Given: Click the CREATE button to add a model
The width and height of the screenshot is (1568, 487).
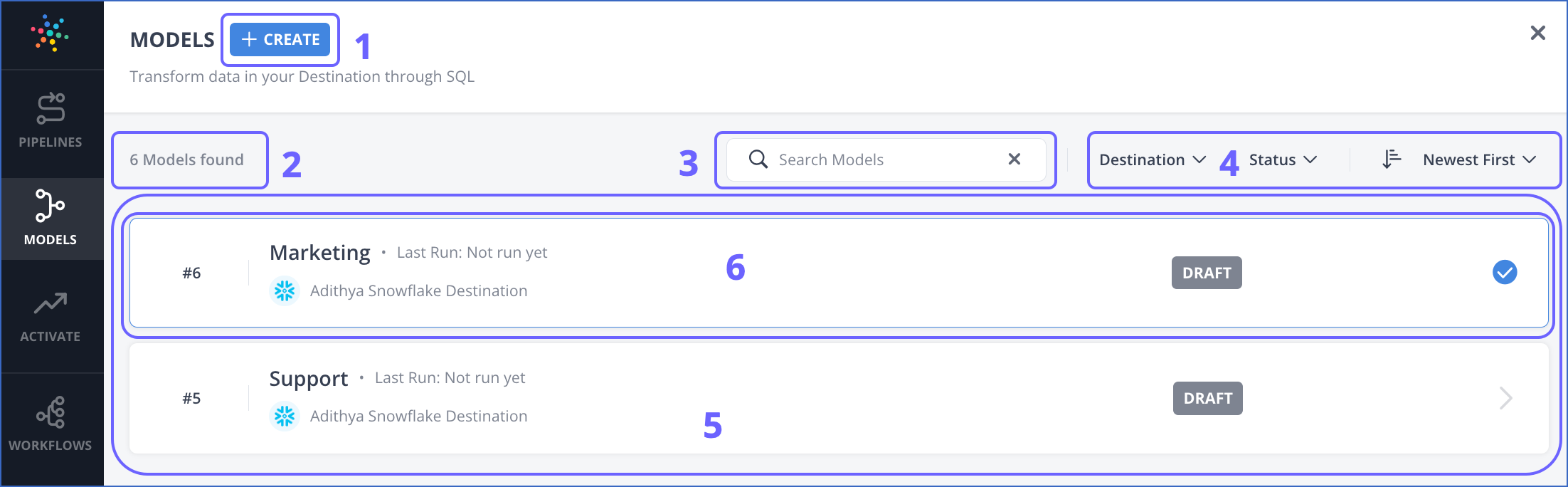Looking at the screenshot, I should coord(280,40).
